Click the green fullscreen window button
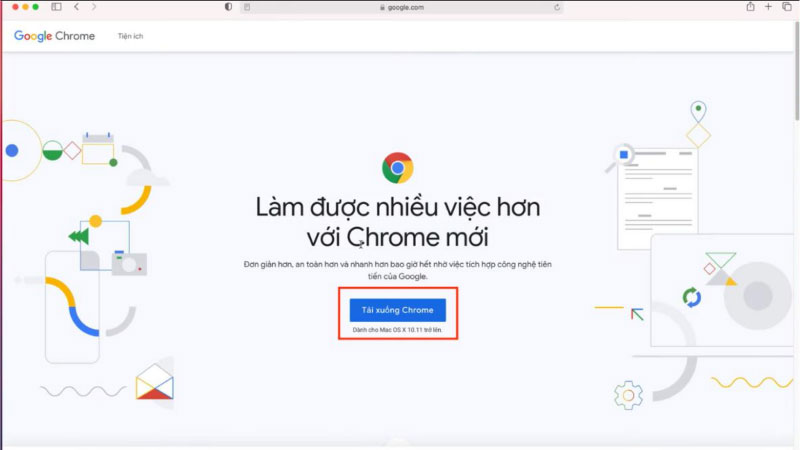 tap(36, 7)
